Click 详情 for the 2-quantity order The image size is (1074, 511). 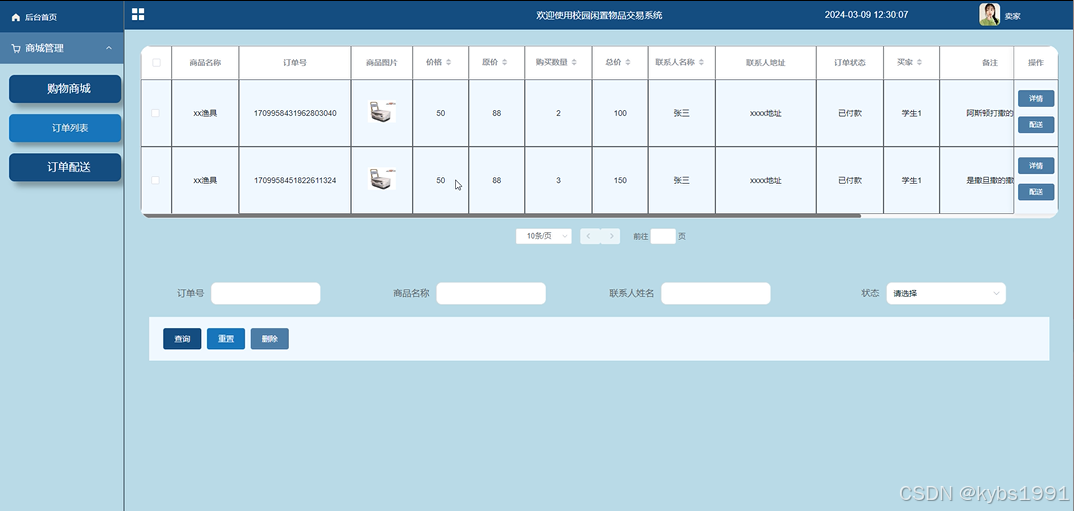point(1036,99)
